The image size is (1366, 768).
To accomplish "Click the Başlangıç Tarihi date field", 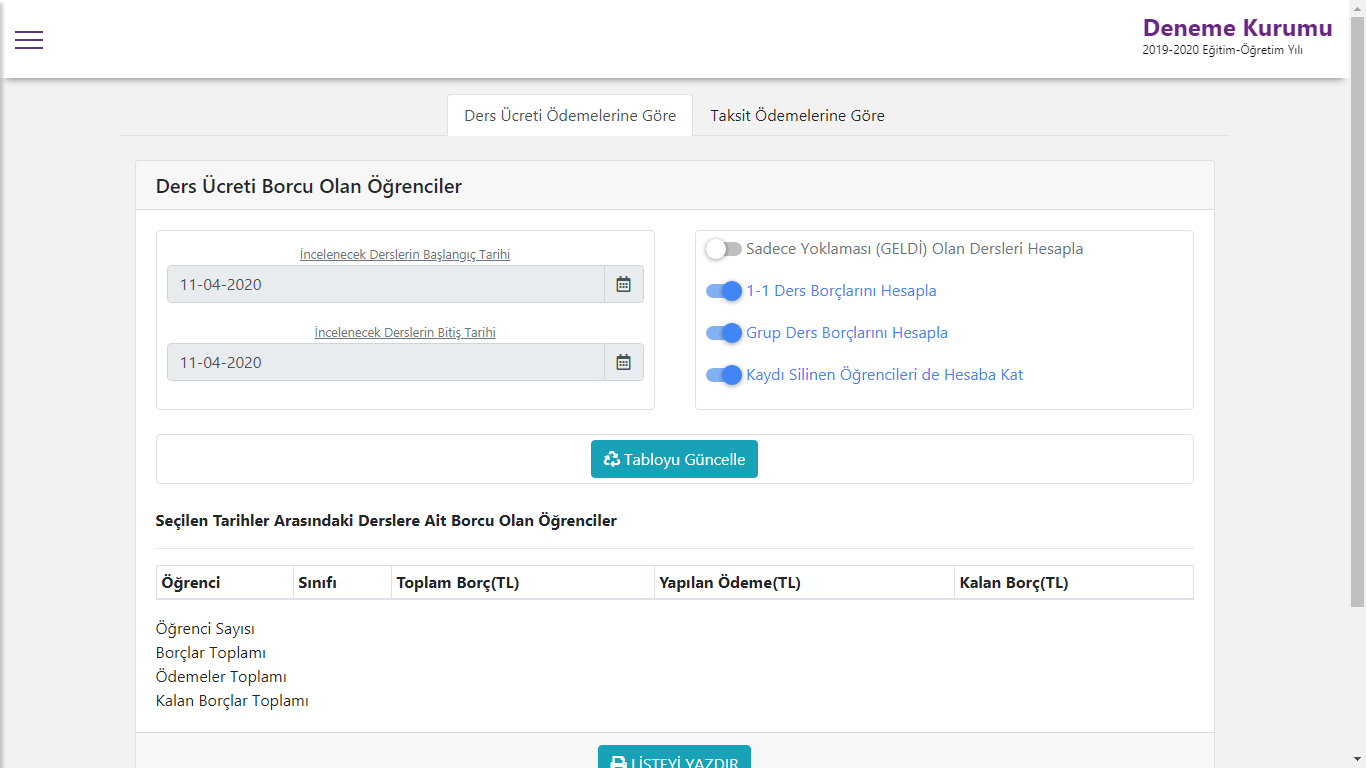I will pyautogui.click(x=386, y=284).
